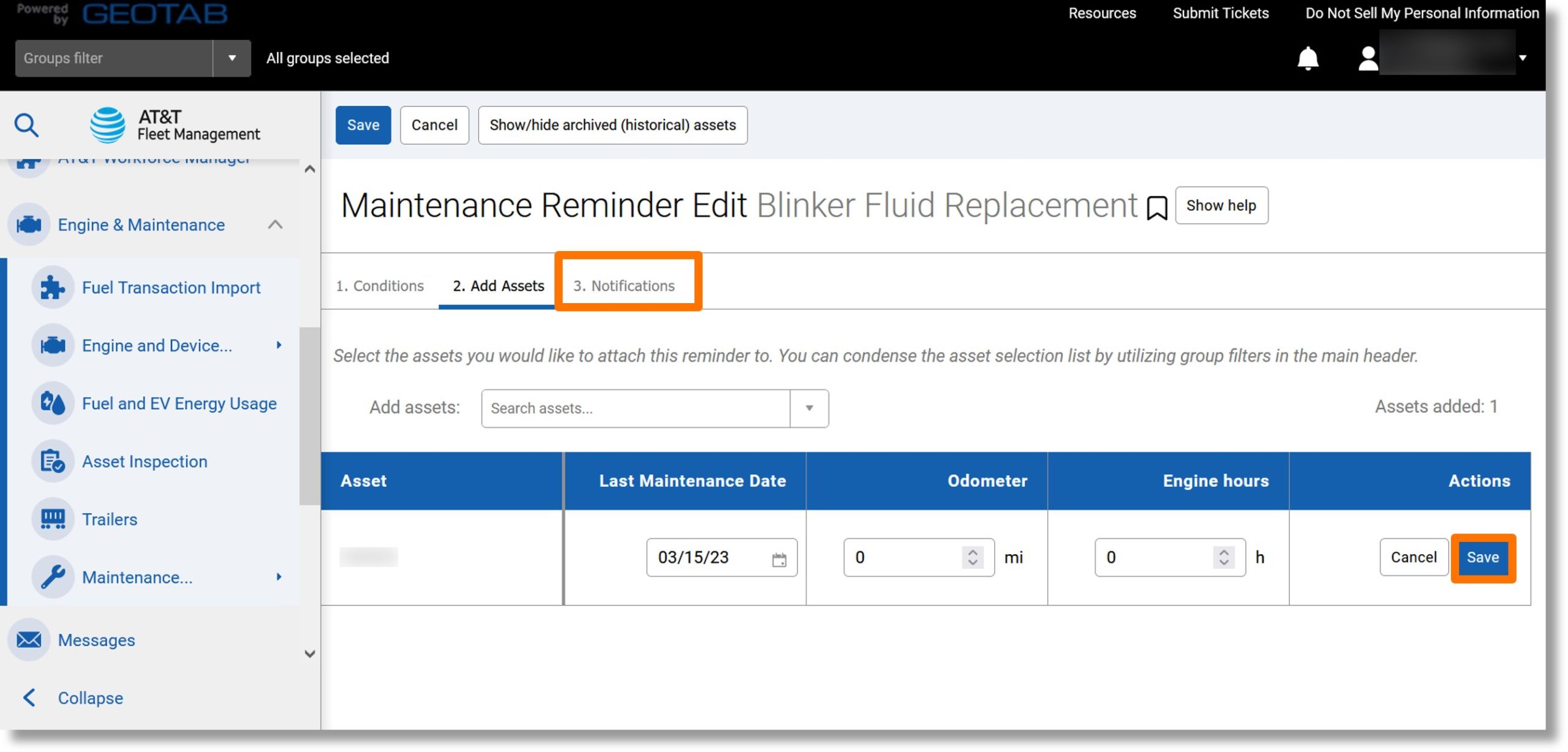Image resolution: width=1568 pixels, height=752 pixels.
Task: Click the Engine hours stepper arrows
Action: (1223, 557)
